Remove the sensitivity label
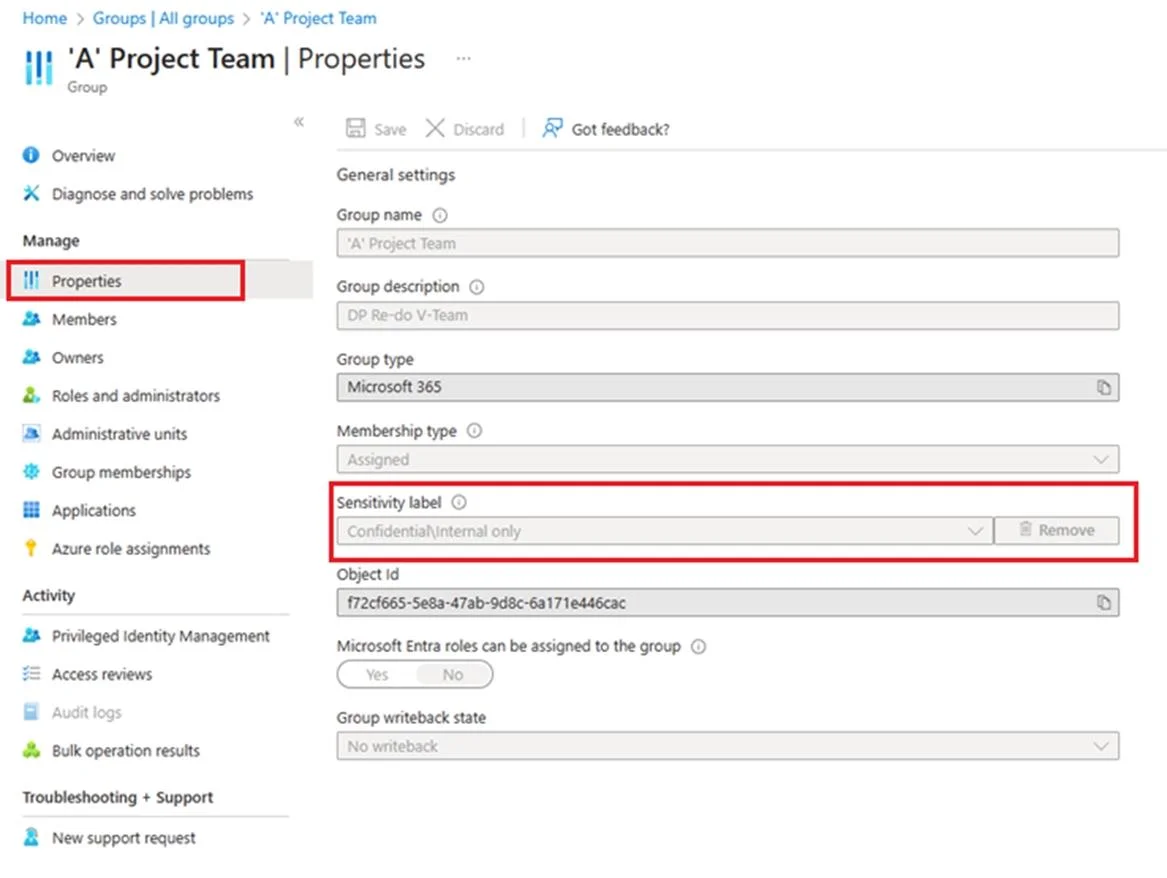Screen dimensions: 1167x878 pos(1056,531)
